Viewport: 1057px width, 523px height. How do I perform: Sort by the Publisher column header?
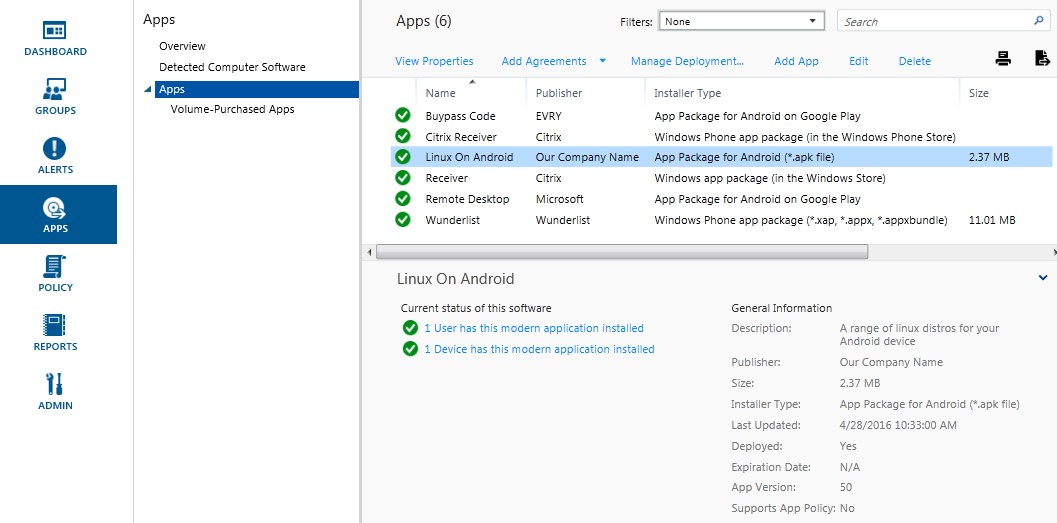click(x=559, y=93)
